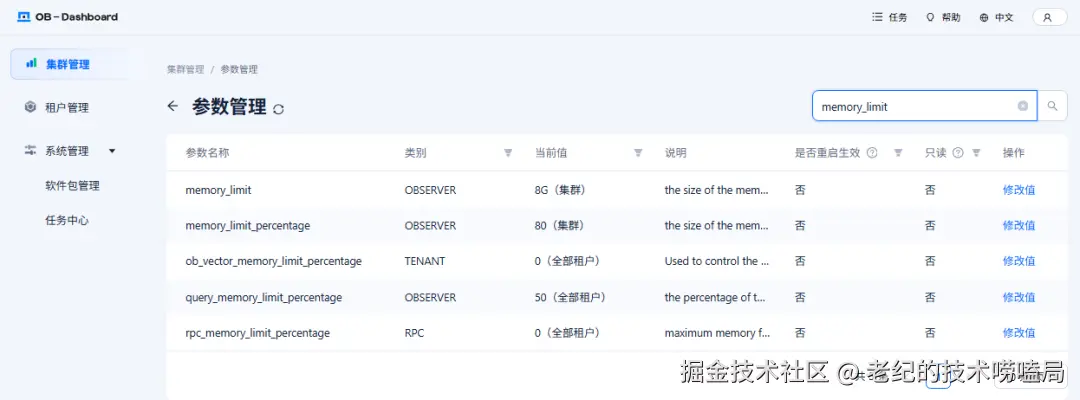Clear the memory_limit search text

point(1023,106)
